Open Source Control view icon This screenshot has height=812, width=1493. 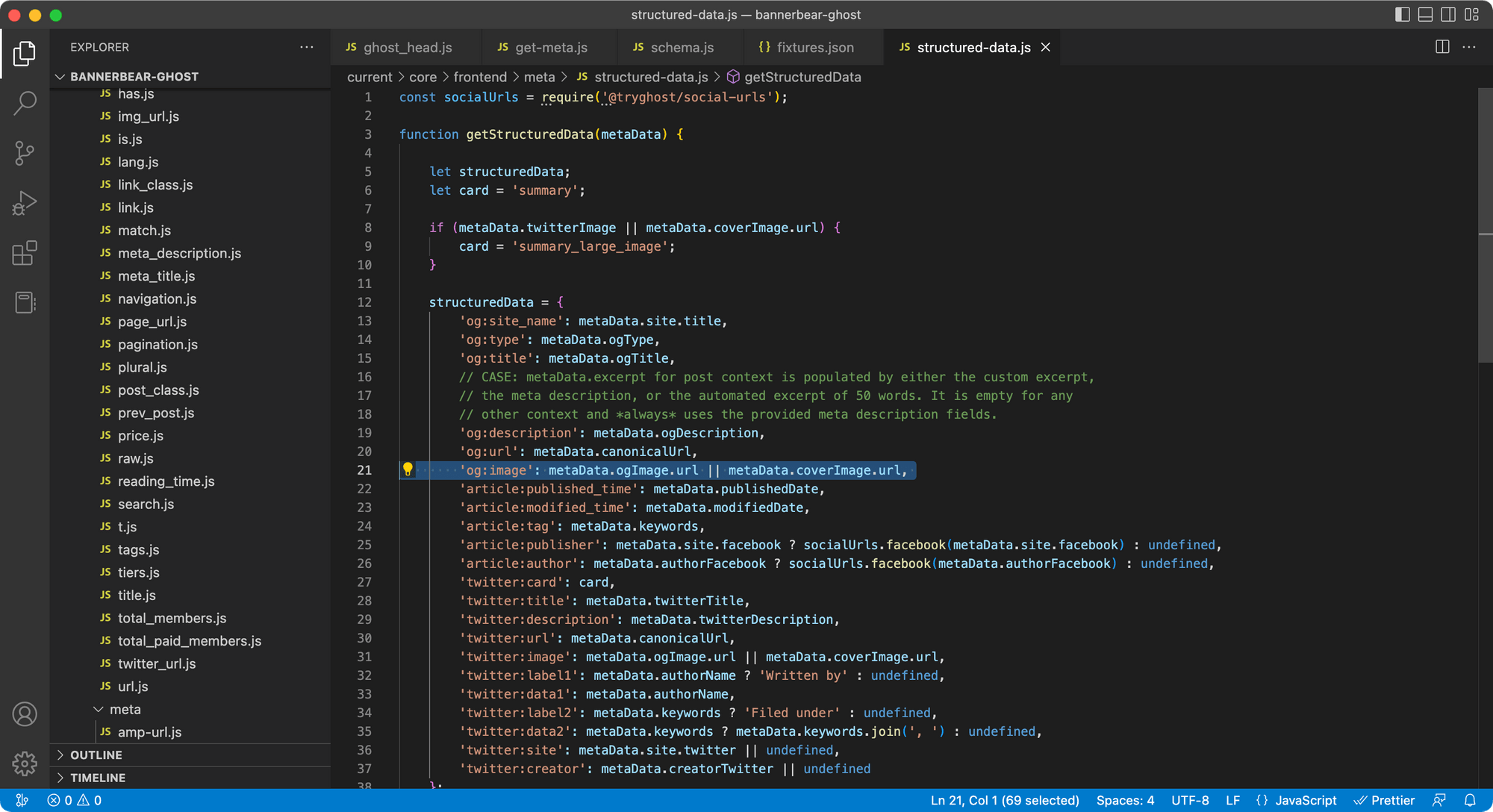pyautogui.click(x=25, y=153)
